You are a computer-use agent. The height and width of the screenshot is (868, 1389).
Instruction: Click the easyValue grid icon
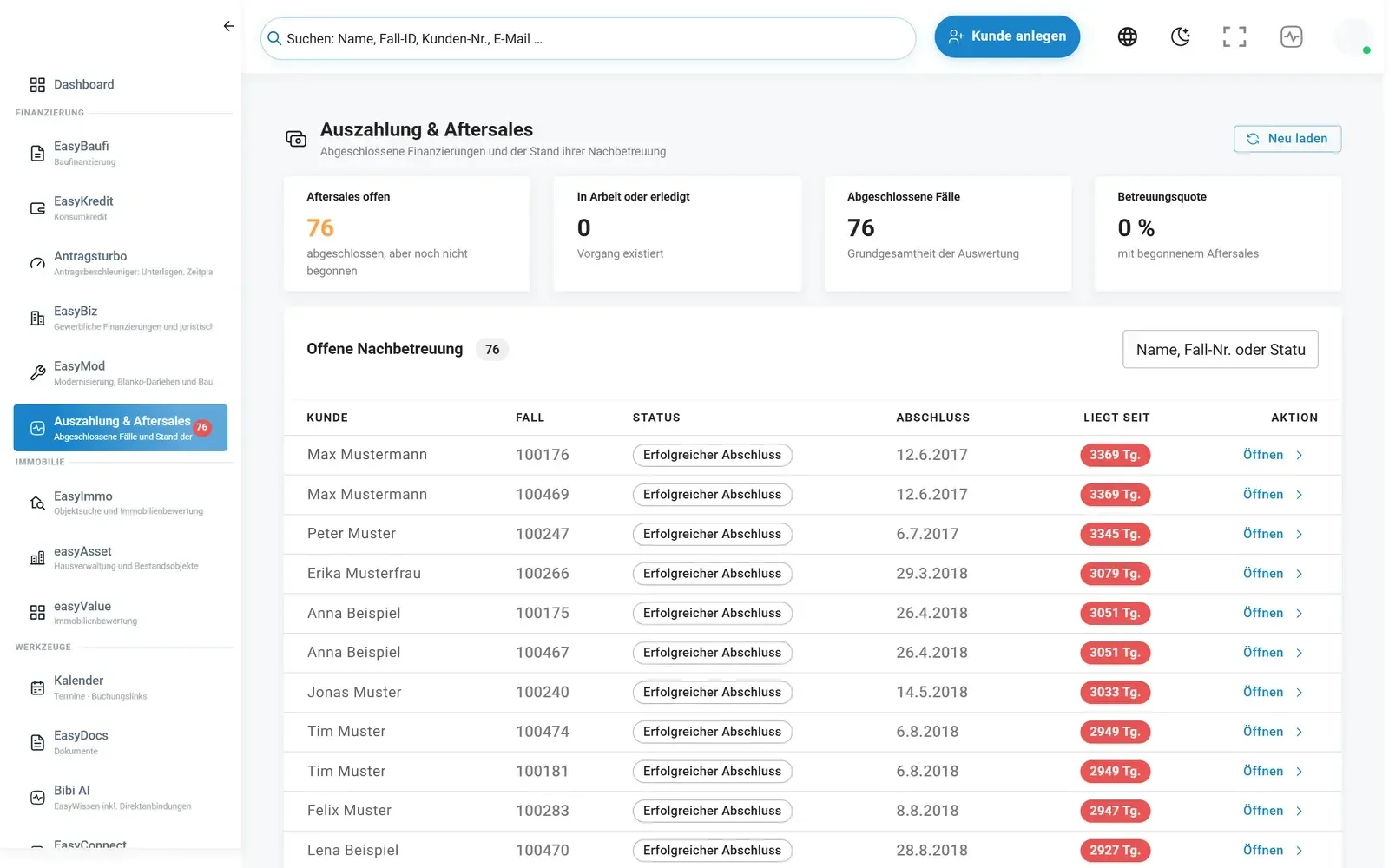pyautogui.click(x=37, y=613)
